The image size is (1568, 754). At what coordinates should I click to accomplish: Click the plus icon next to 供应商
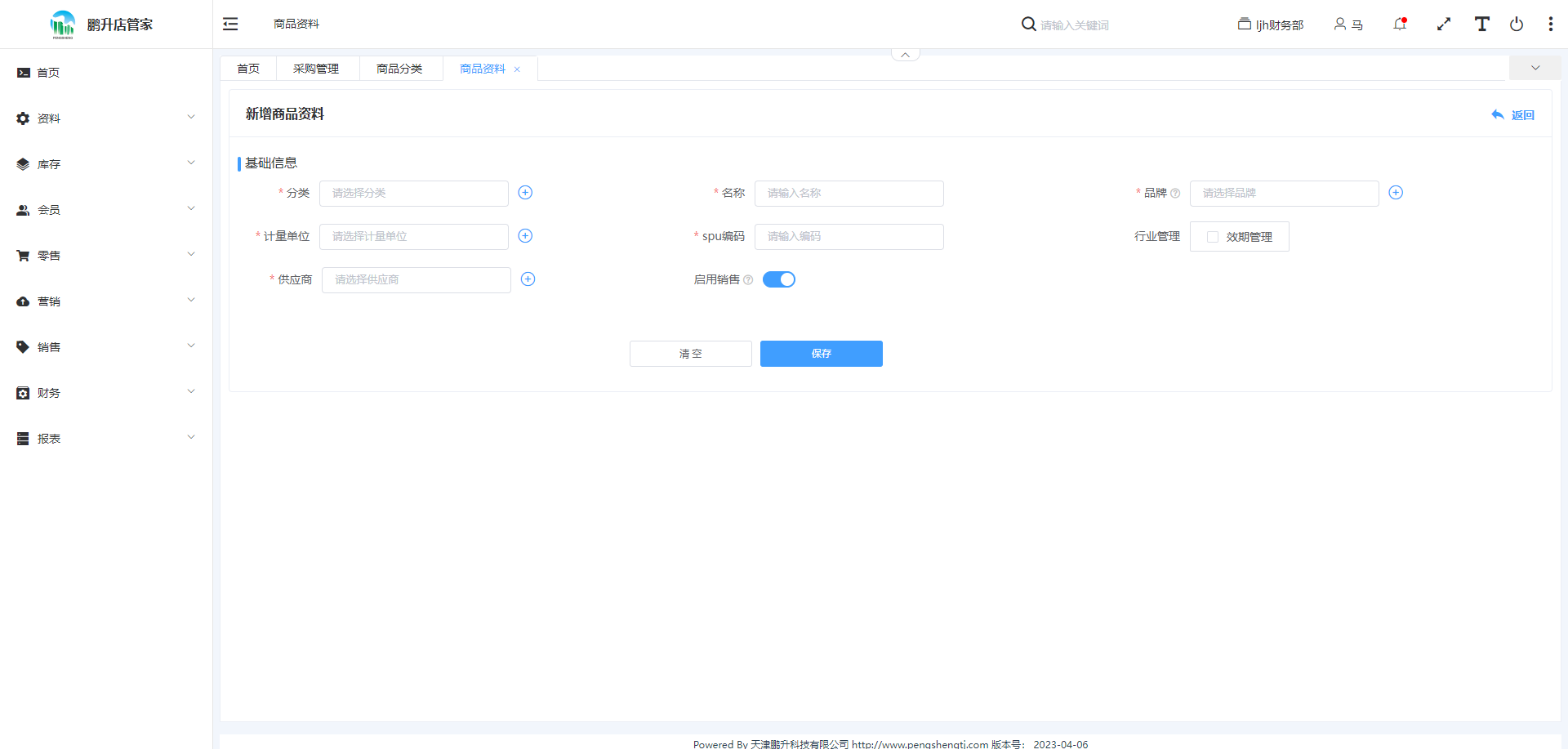[528, 279]
